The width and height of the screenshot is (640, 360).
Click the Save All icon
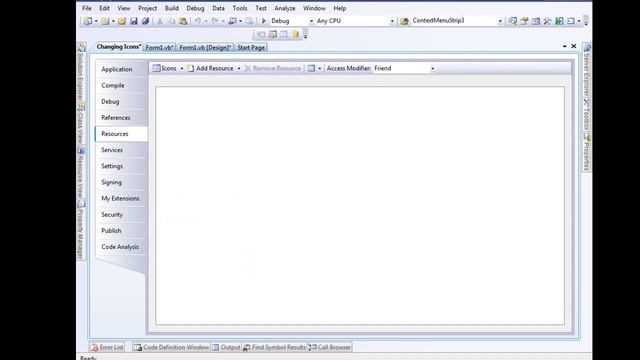click(145, 21)
